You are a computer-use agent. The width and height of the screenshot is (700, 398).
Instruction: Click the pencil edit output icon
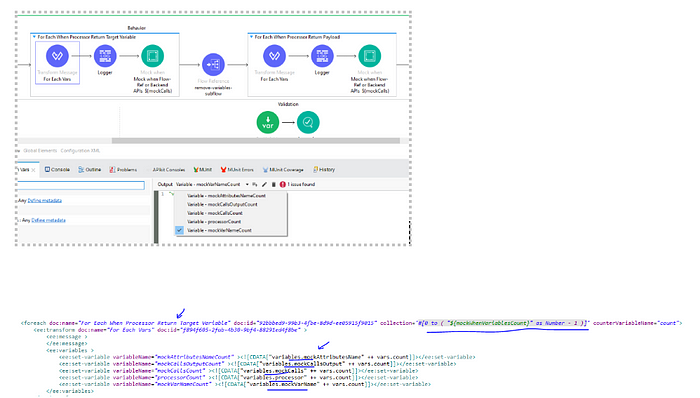click(x=264, y=184)
